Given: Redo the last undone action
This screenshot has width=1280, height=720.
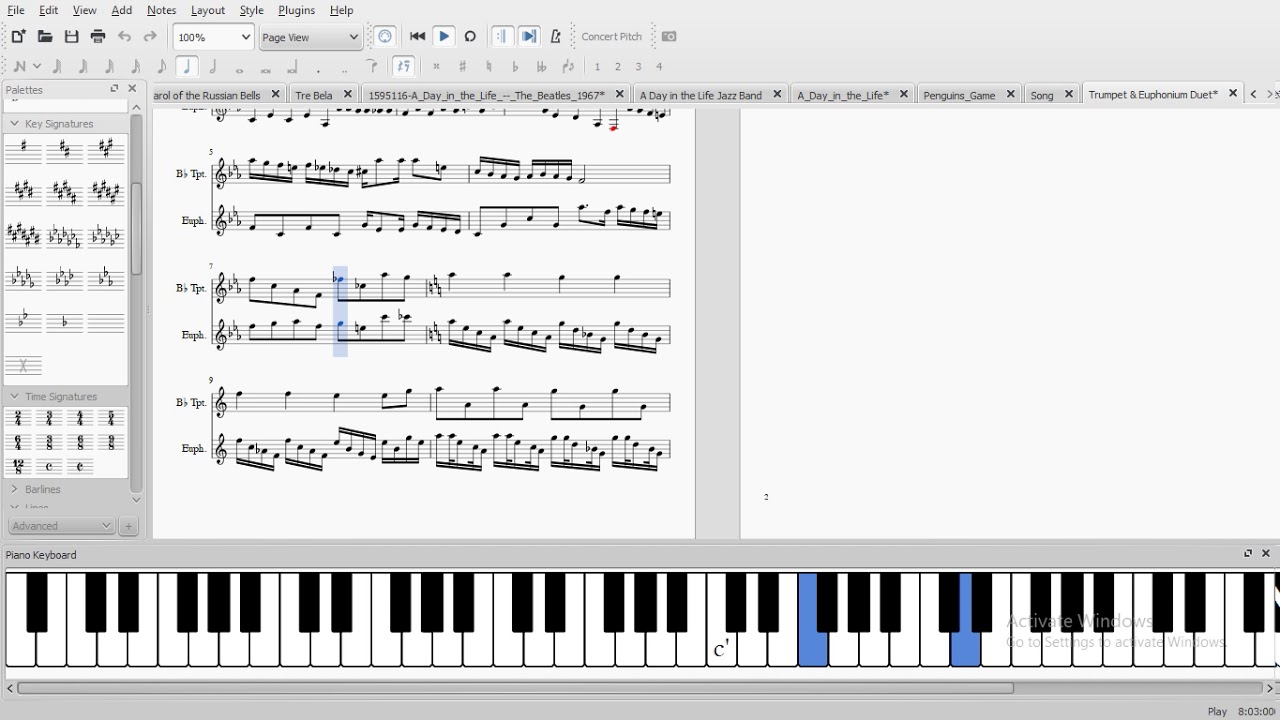Looking at the screenshot, I should click(x=150, y=37).
